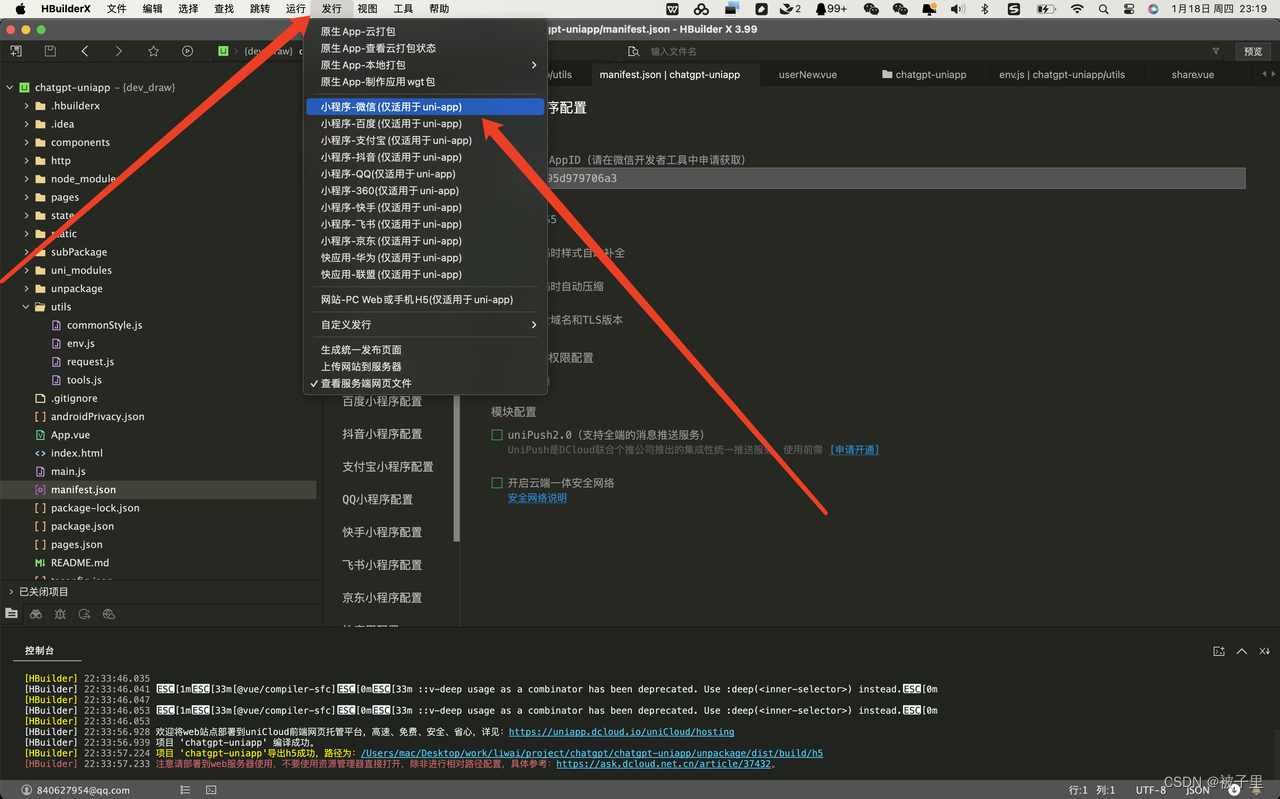Open uniapp.dcloud.io/uniCloud/hosting console link
Viewport: 1280px width, 799px height.
[621, 732]
